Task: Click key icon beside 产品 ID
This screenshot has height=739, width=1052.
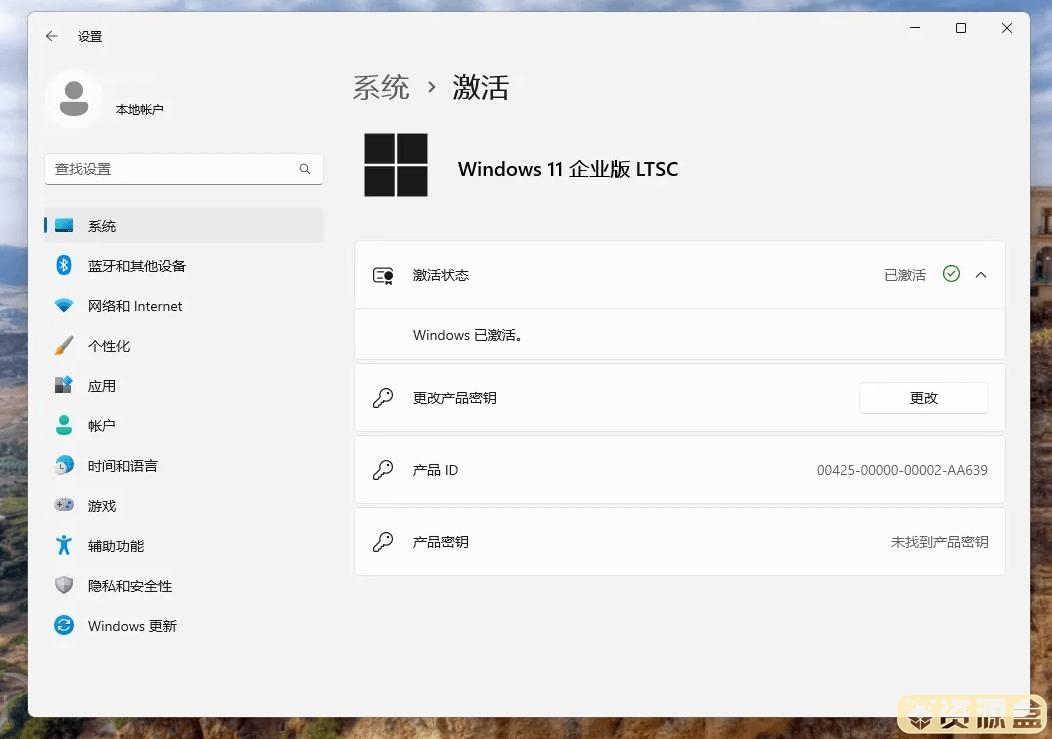Action: (x=383, y=470)
